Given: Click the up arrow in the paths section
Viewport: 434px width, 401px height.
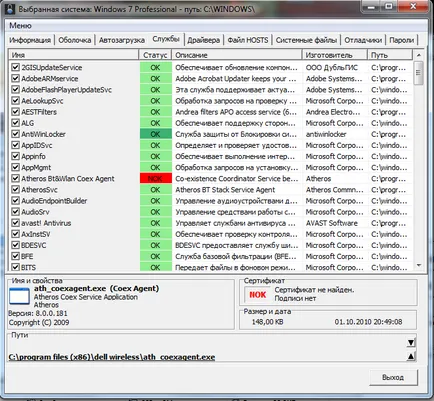Looking at the screenshot, I should coord(411,356).
